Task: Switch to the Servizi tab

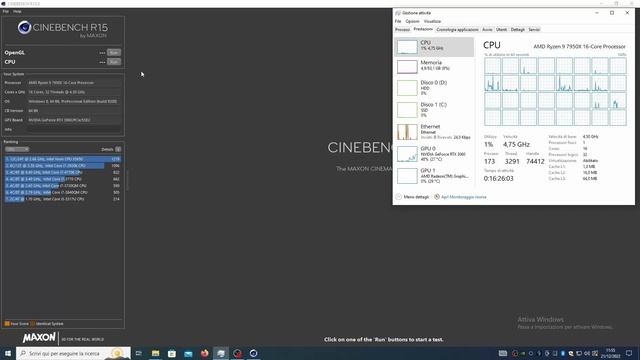Action: point(534,30)
